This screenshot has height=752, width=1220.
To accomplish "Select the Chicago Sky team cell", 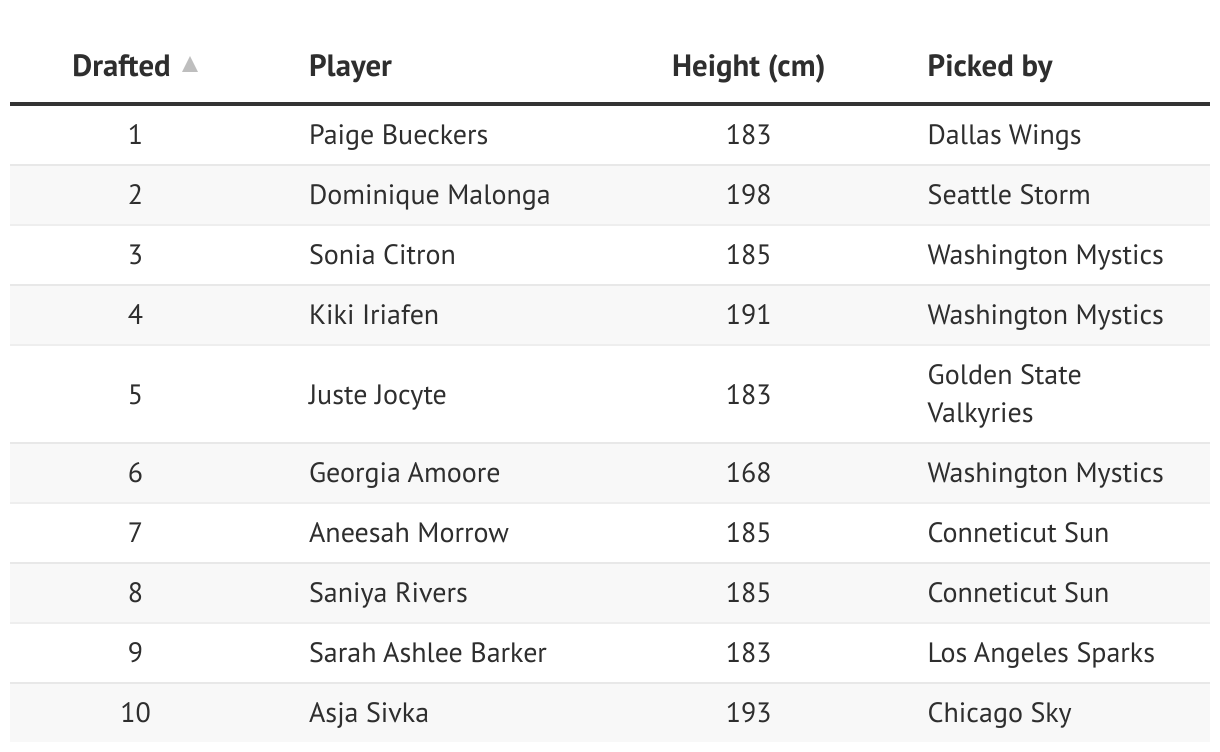I will [x=999, y=713].
